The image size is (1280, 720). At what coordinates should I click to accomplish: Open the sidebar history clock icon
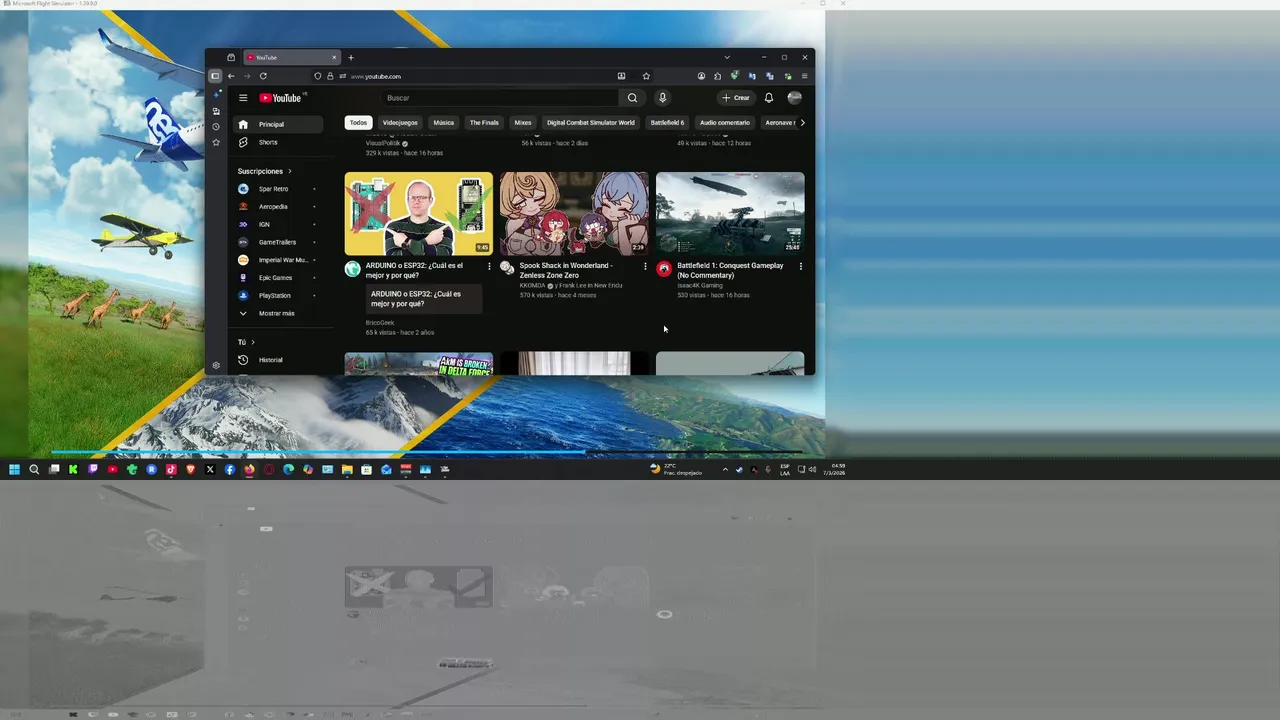(x=215, y=127)
